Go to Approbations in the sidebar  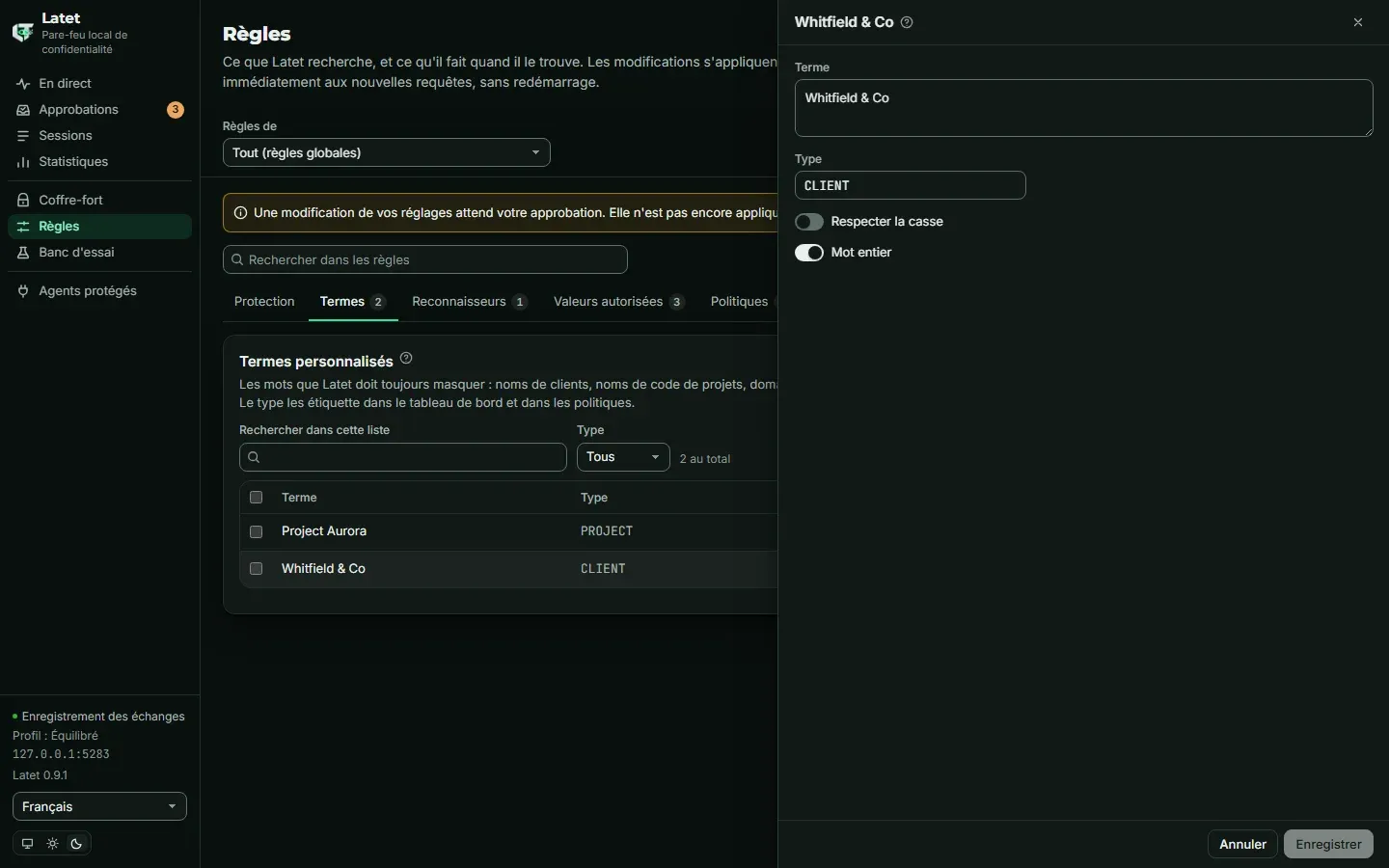(x=99, y=110)
